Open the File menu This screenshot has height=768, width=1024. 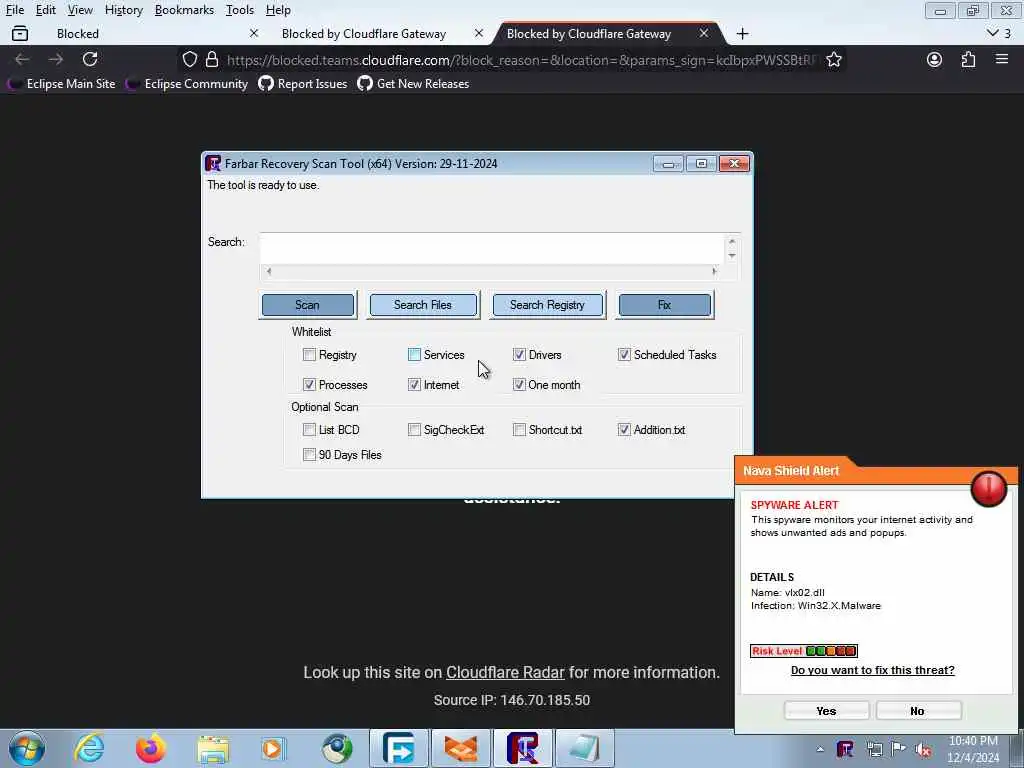tap(14, 10)
